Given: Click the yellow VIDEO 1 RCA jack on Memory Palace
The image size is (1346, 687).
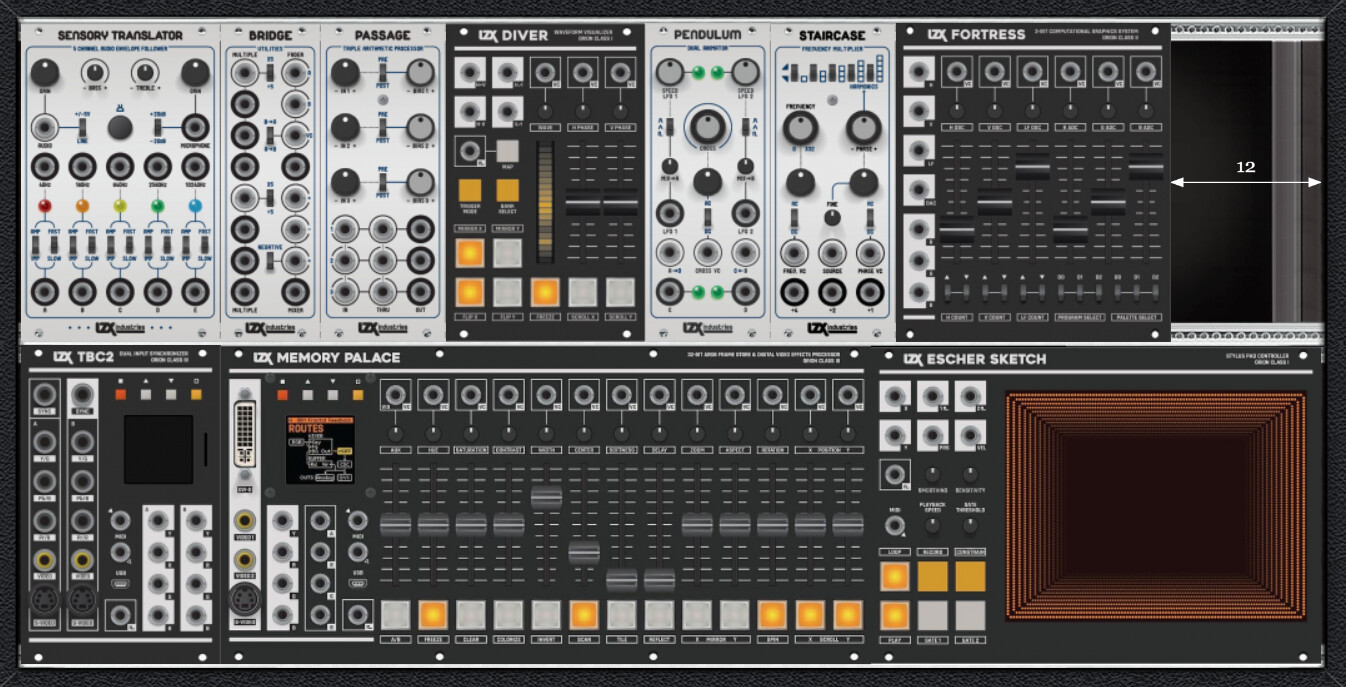Looking at the screenshot, I should [245, 520].
